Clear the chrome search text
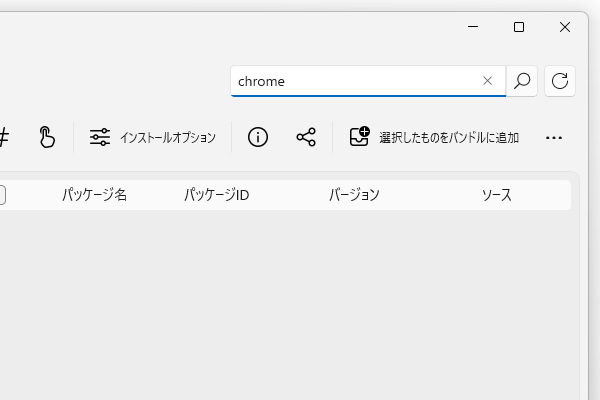Image resolution: width=600 pixels, height=400 pixels. (488, 81)
